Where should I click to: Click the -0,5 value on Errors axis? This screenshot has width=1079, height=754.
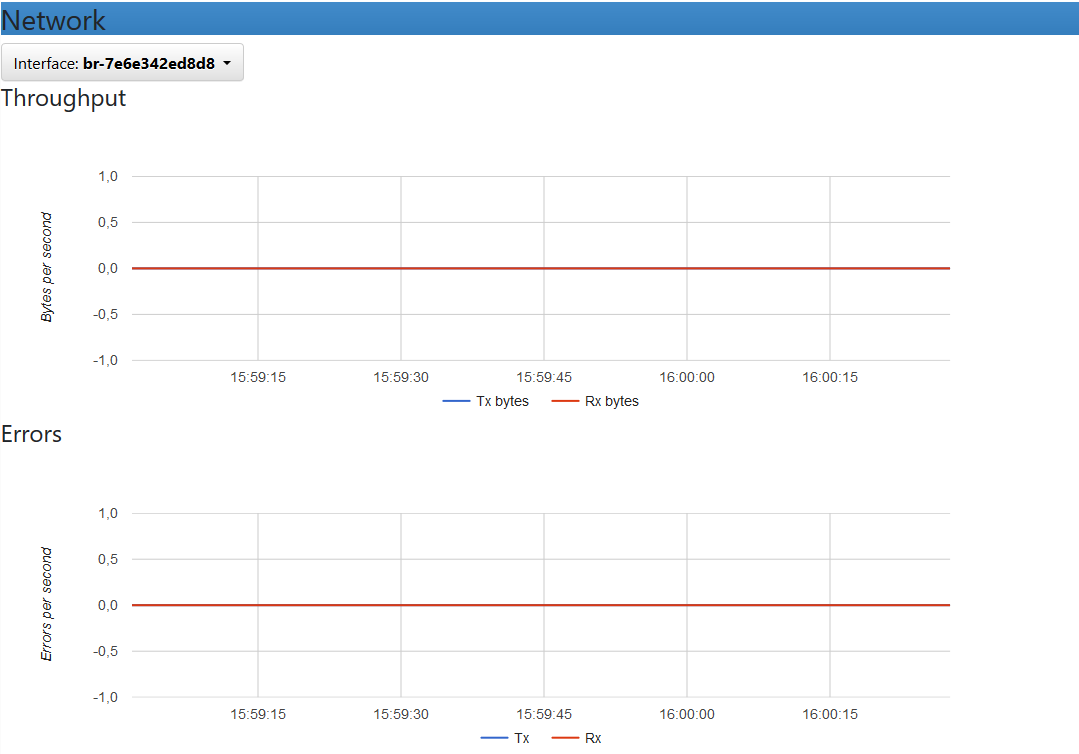click(106, 651)
